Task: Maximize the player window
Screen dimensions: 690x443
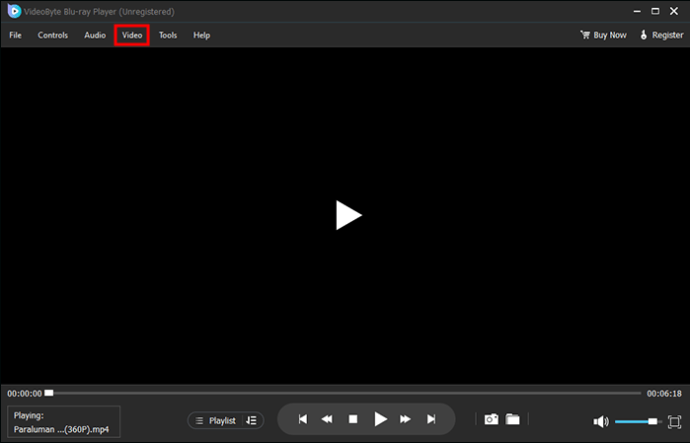Action: click(655, 11)
